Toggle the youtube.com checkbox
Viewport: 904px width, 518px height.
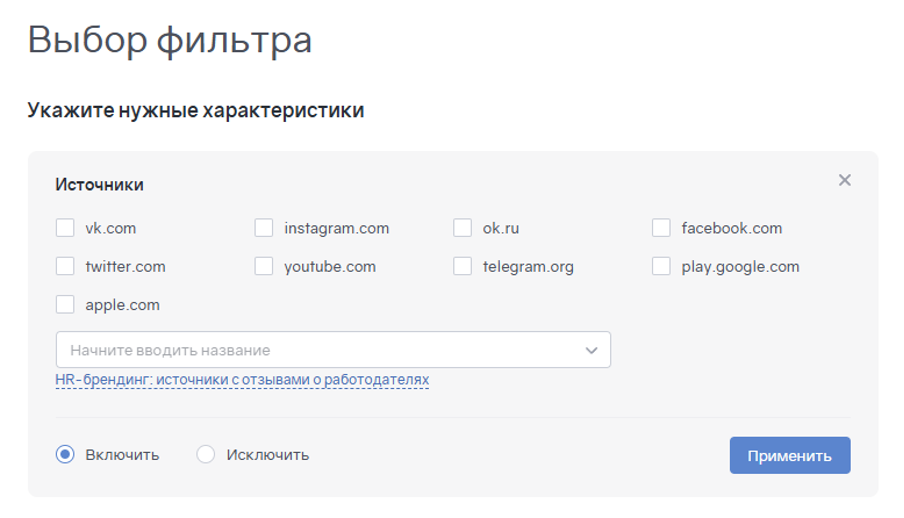[x=264, y=266]
